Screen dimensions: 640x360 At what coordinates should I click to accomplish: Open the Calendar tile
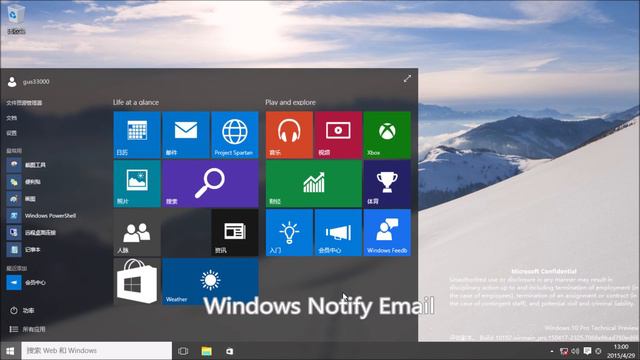click(137, 135)
